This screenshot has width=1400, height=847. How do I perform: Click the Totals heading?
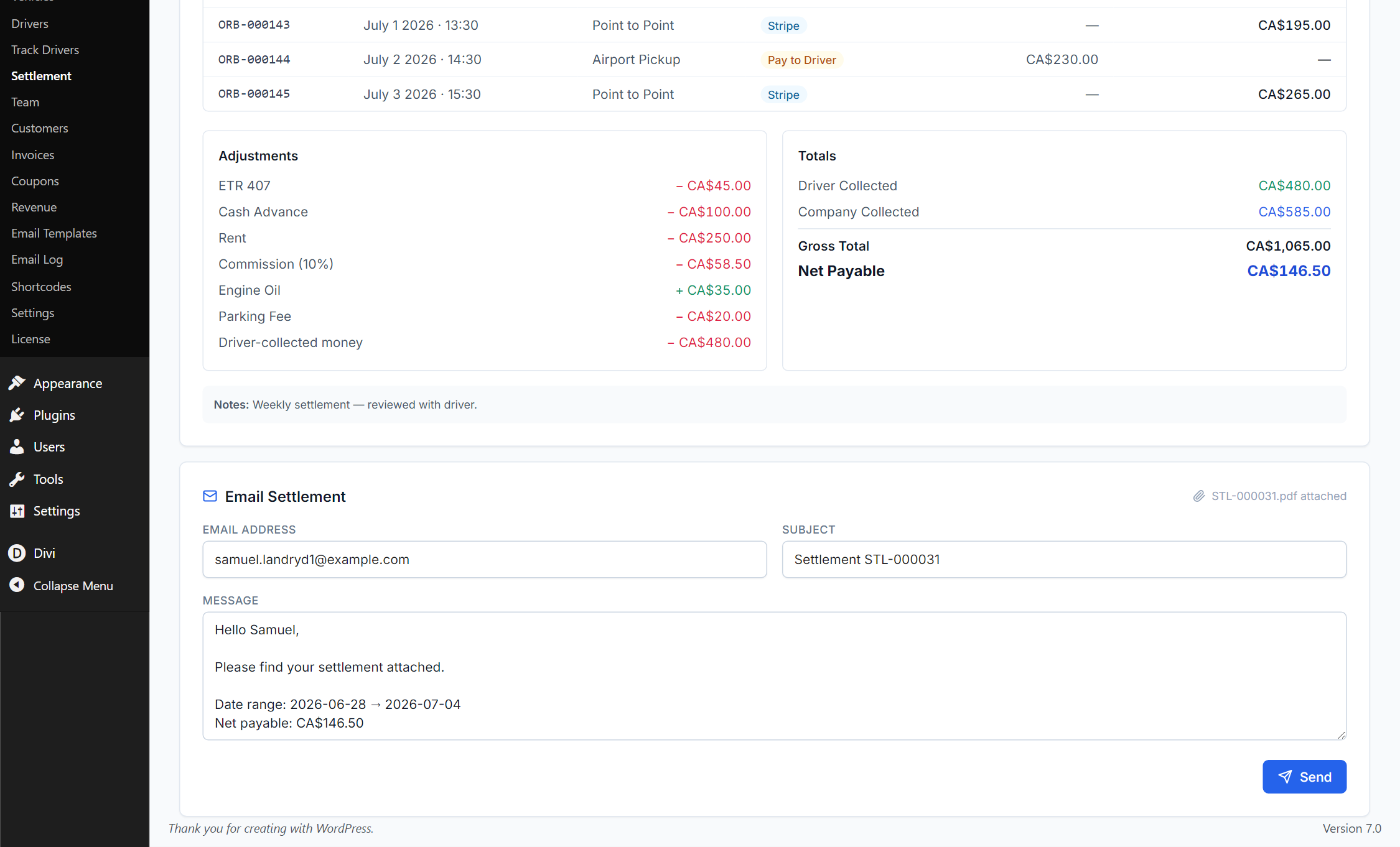click(x=817, y=156)
